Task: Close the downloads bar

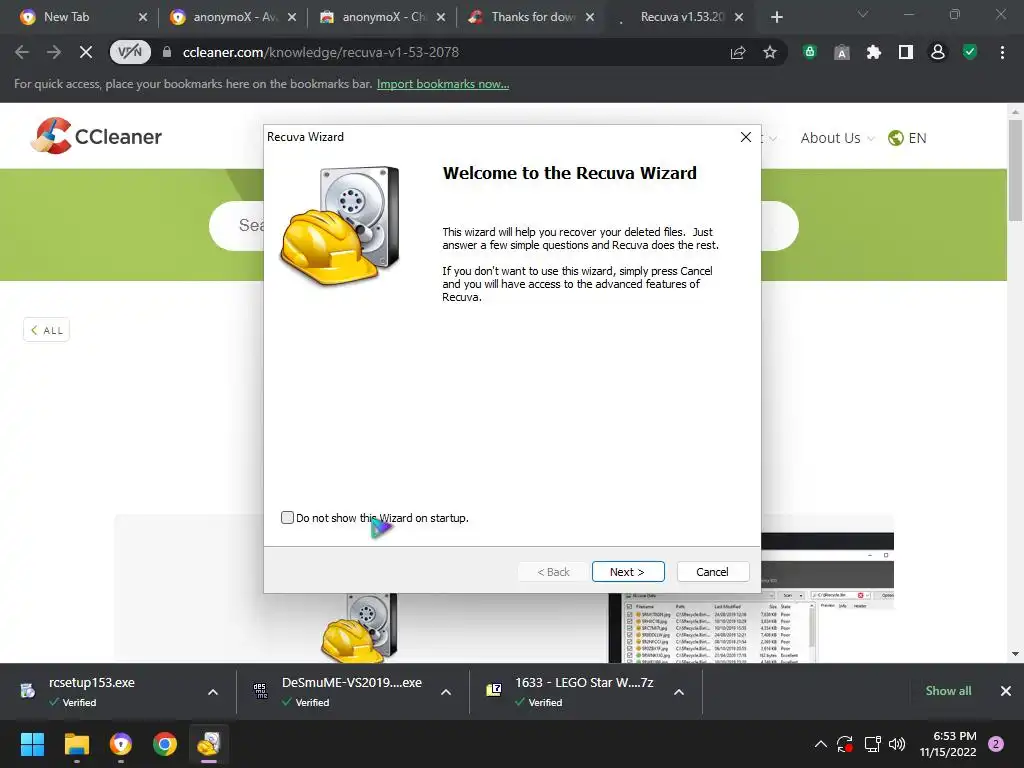Action: pos(1006,691)
